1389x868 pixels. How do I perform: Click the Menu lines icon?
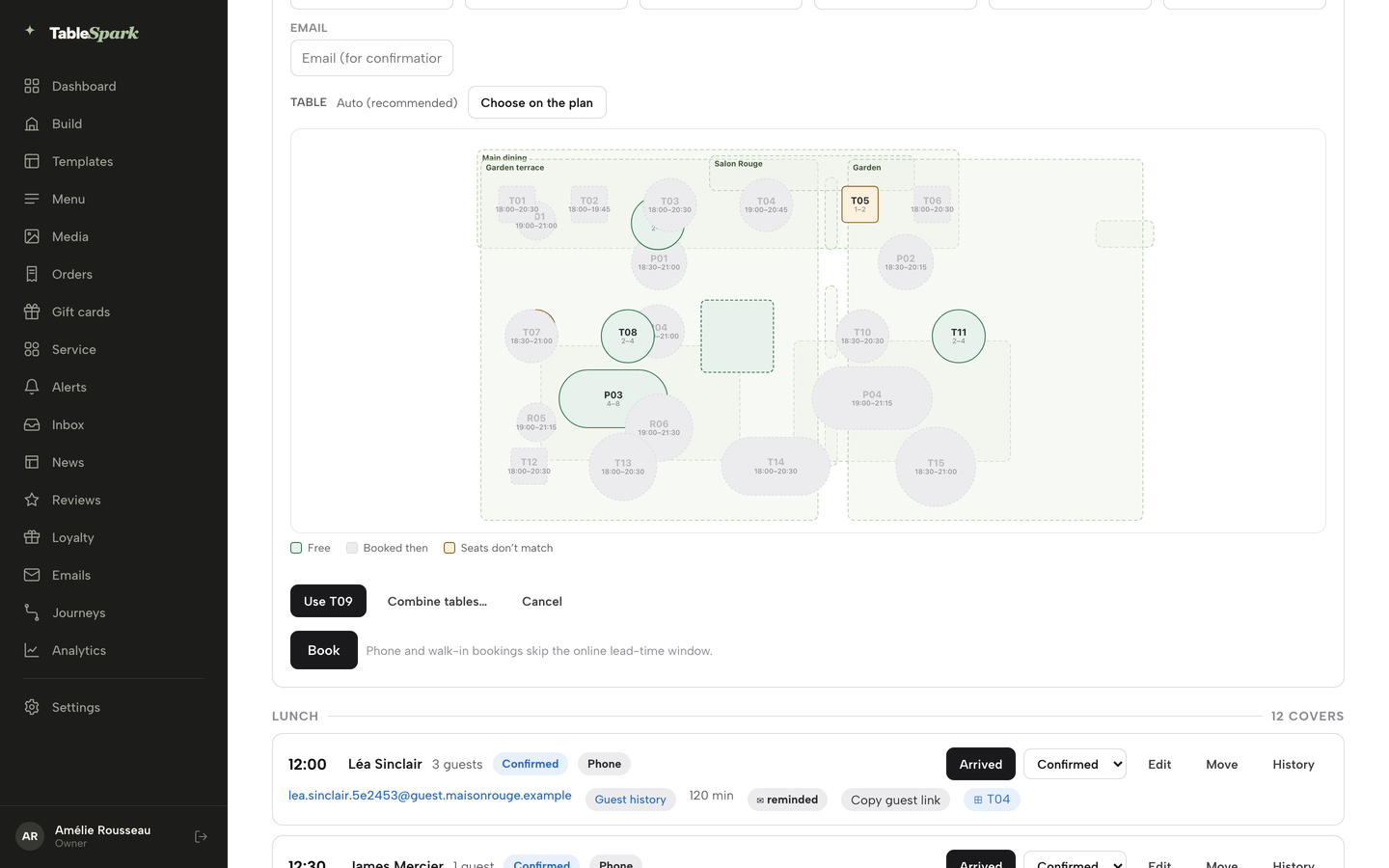(32, 199)
